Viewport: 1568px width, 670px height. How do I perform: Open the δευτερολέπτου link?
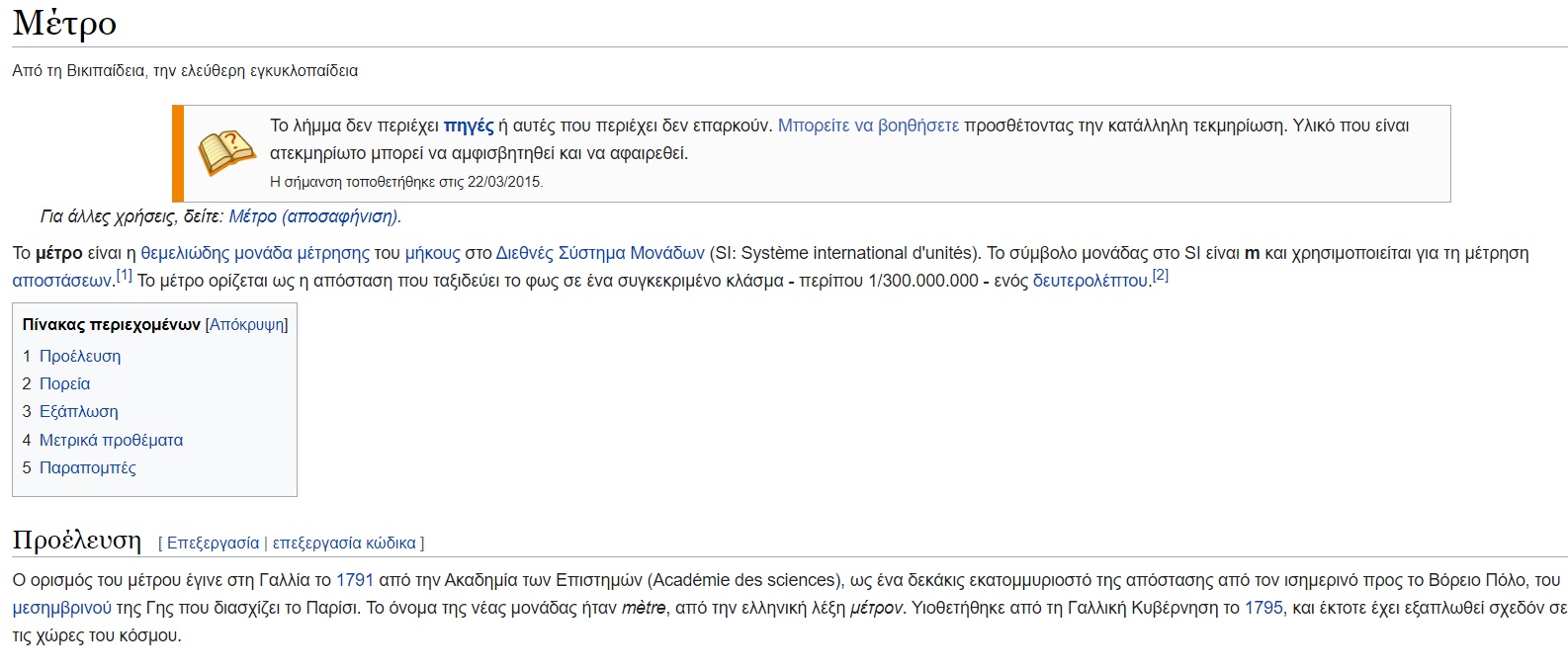(x=1090, y=281)
